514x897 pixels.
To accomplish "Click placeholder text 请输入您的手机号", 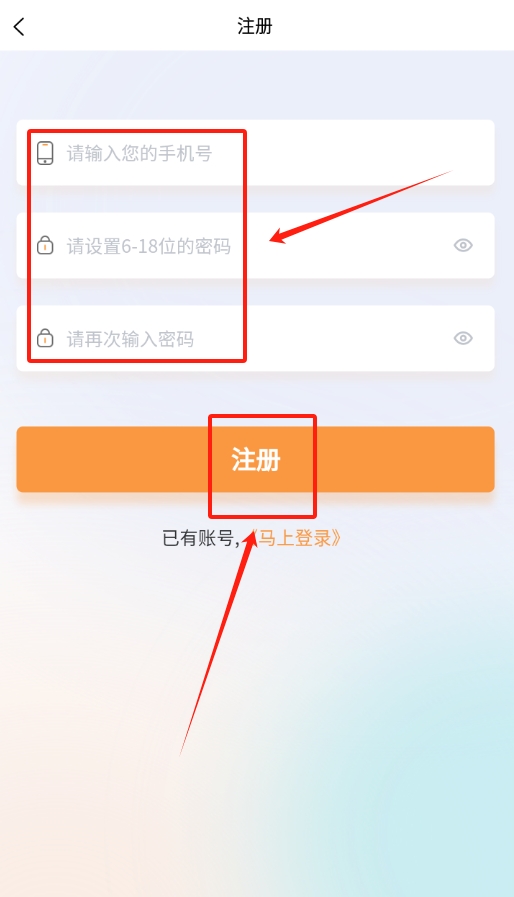I will click(140, 153).
